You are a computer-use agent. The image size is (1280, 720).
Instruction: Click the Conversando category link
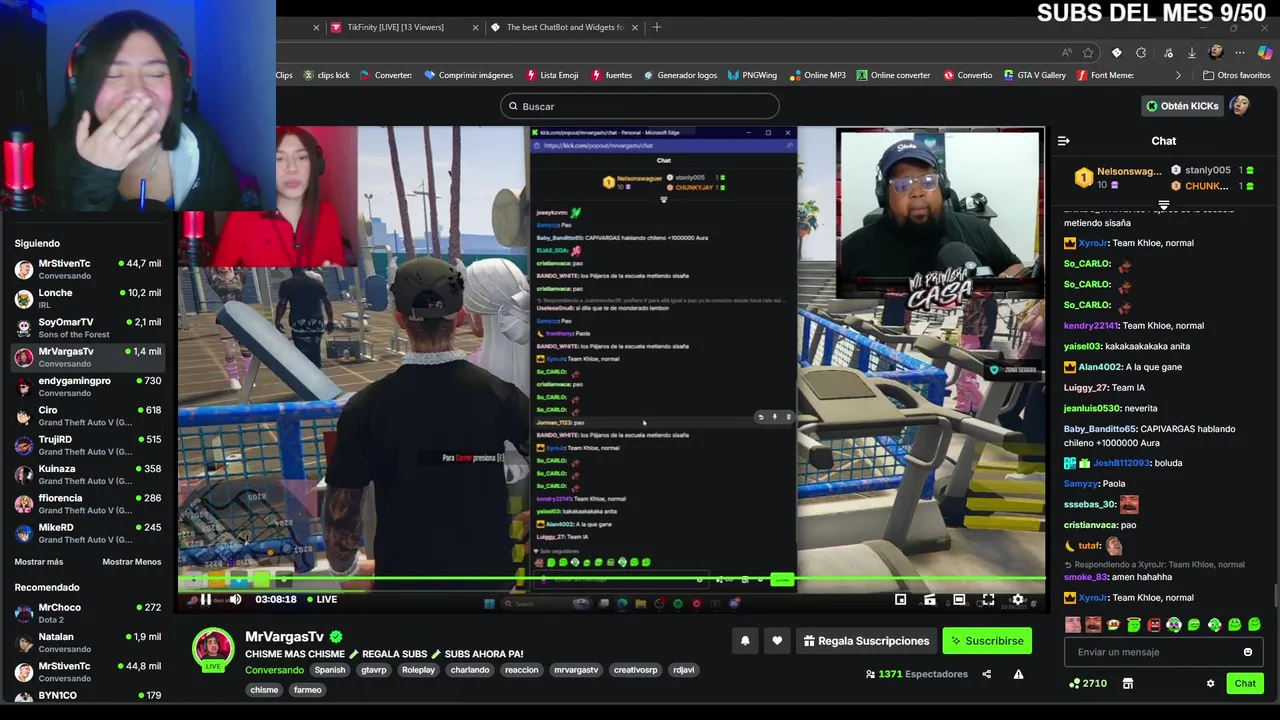pyautogui.click(x=274, y=670)
